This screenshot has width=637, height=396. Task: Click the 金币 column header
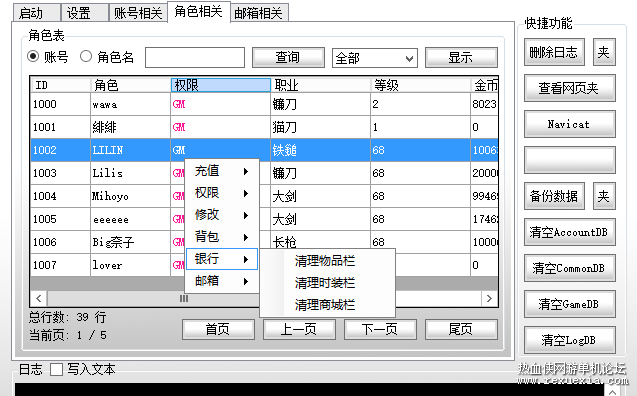point(485,85)
